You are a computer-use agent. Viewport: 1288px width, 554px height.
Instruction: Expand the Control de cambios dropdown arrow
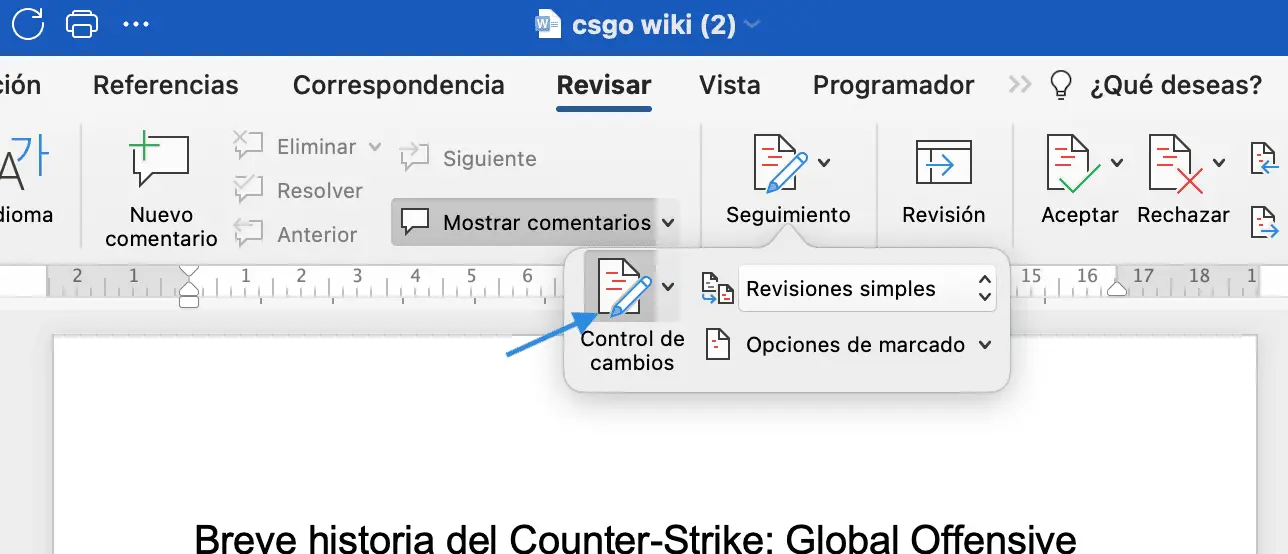[x=668, y=288]
